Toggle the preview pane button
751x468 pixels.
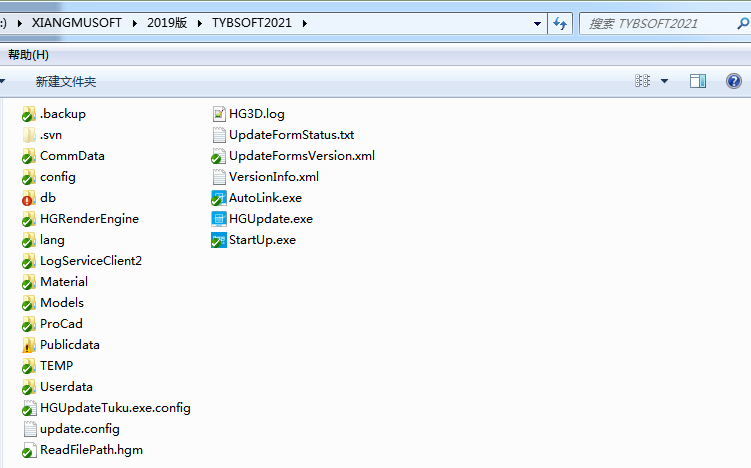click(698, 81)
